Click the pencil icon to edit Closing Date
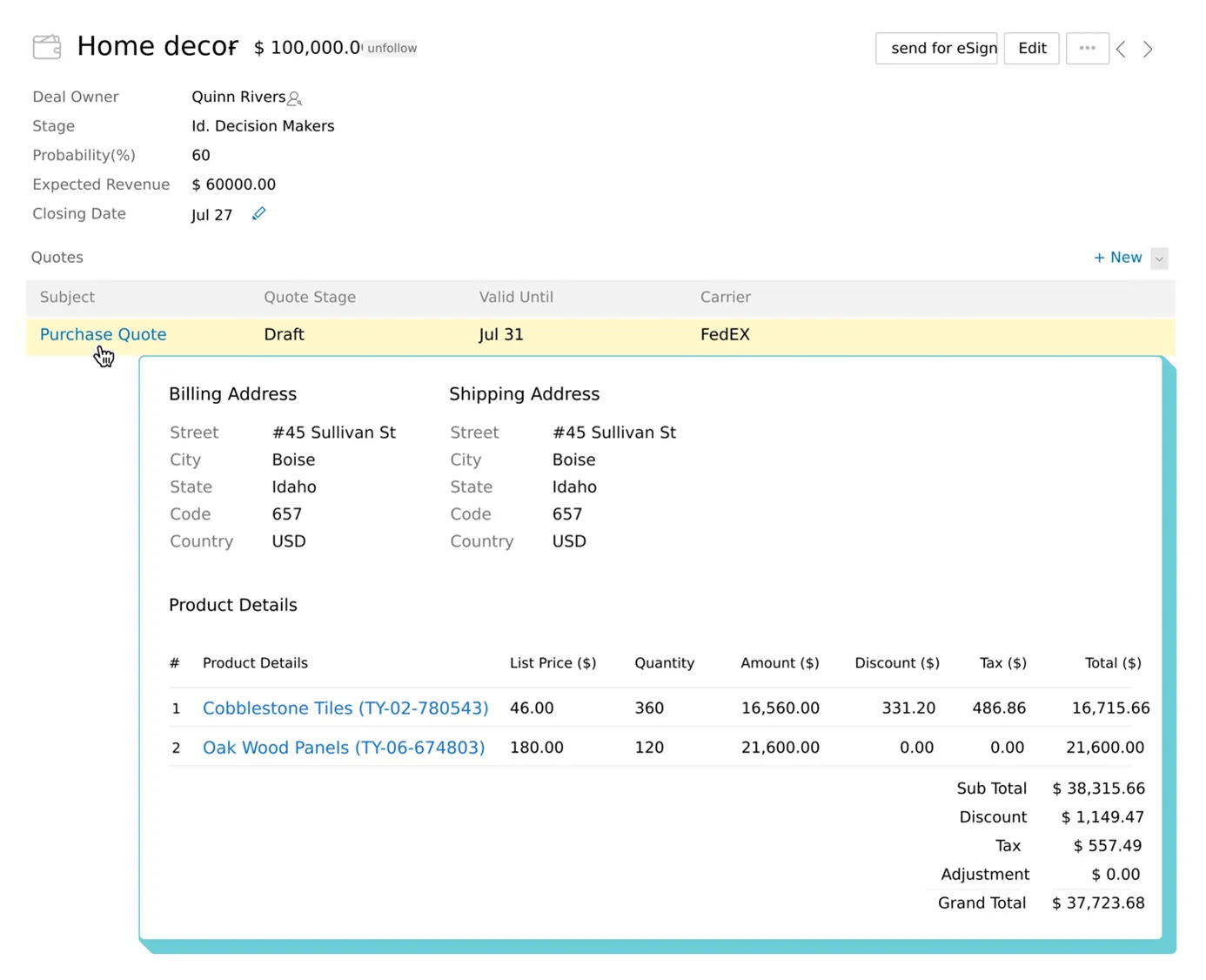Viewport: 1206px width, 980px height. point(258,214)
